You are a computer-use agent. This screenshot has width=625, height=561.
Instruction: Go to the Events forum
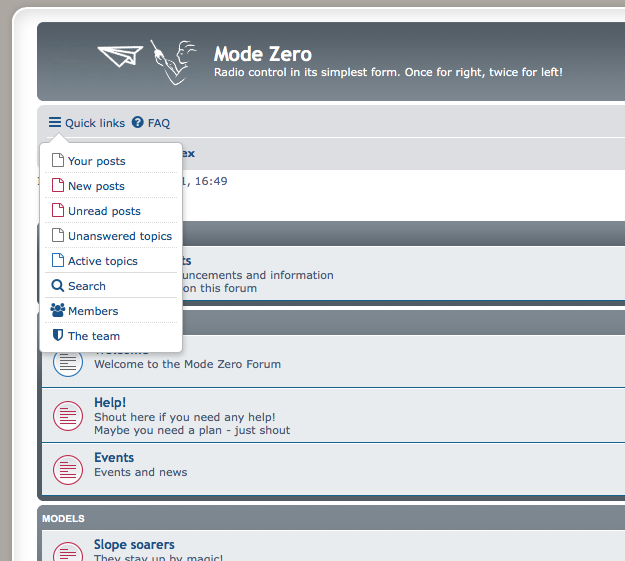(x=114, y=457)
